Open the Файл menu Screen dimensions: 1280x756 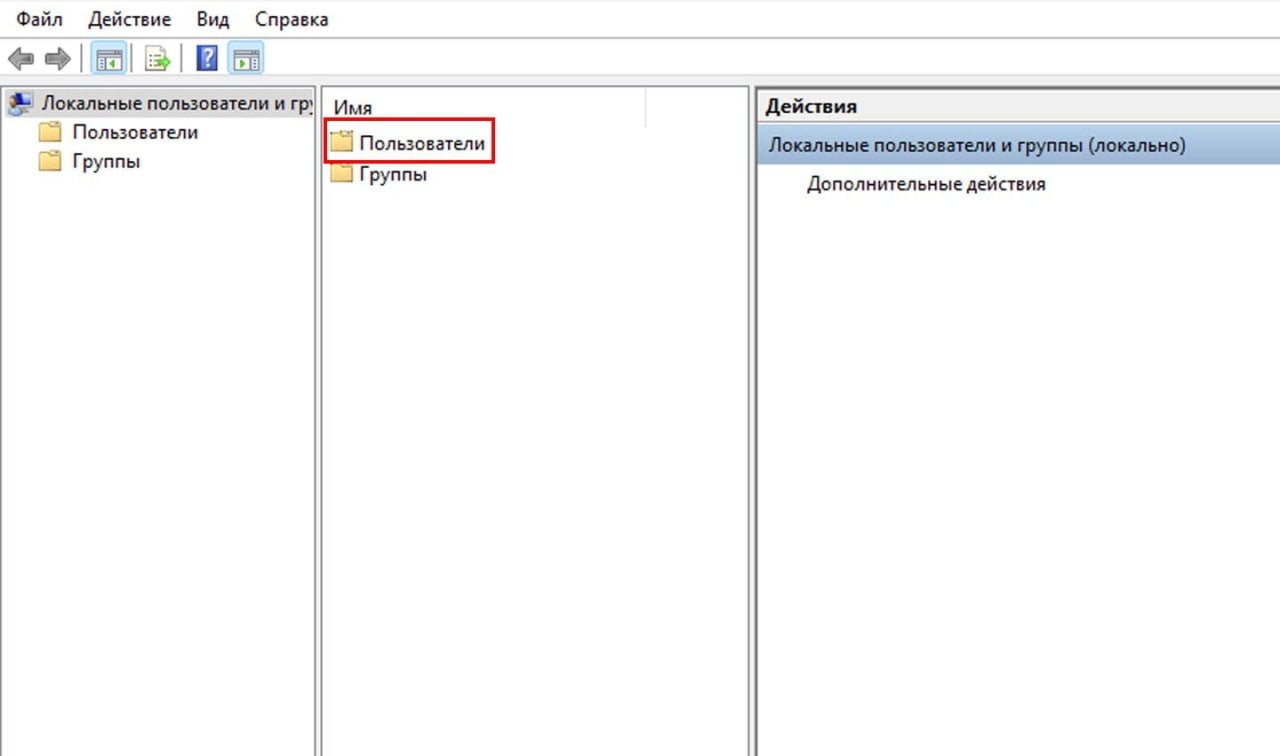point(39,19)
